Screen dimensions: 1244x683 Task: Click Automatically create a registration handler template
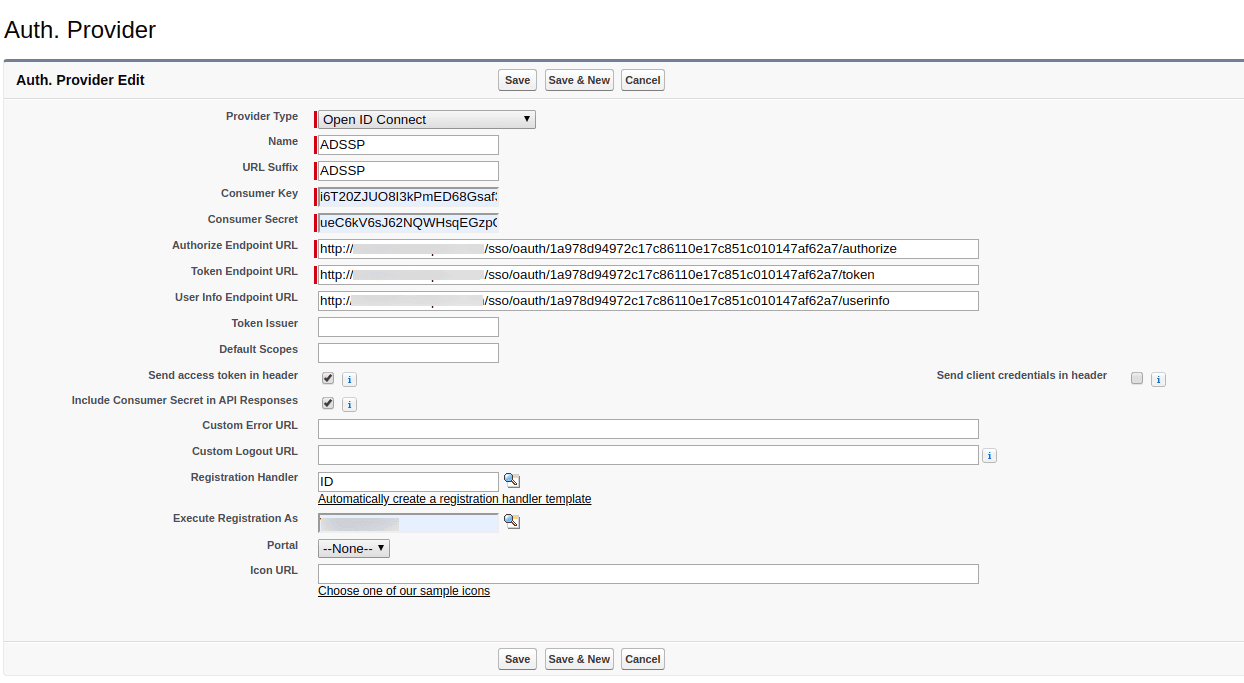pos(454,499)
